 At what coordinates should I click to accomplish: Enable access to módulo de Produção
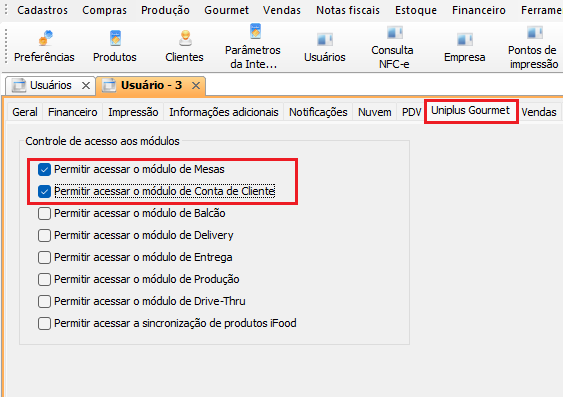pos(45,279)
